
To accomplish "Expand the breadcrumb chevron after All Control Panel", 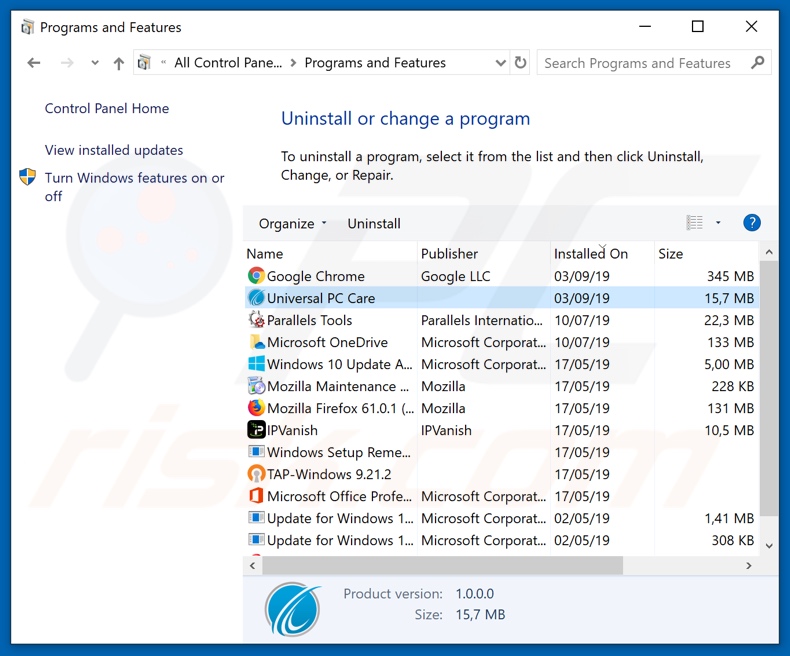I will 293,63.
